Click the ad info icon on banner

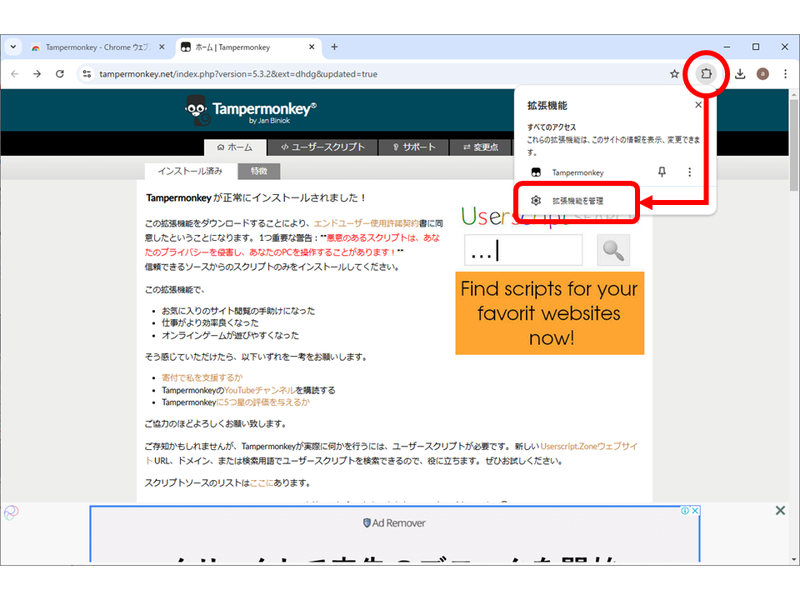coord(685,511)
